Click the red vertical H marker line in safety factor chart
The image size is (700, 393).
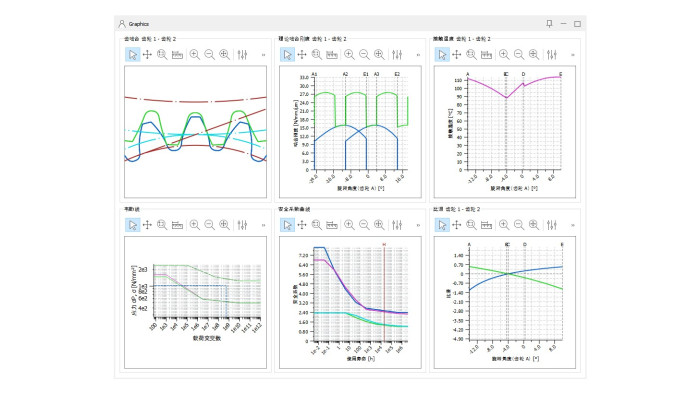coord(384,293)
